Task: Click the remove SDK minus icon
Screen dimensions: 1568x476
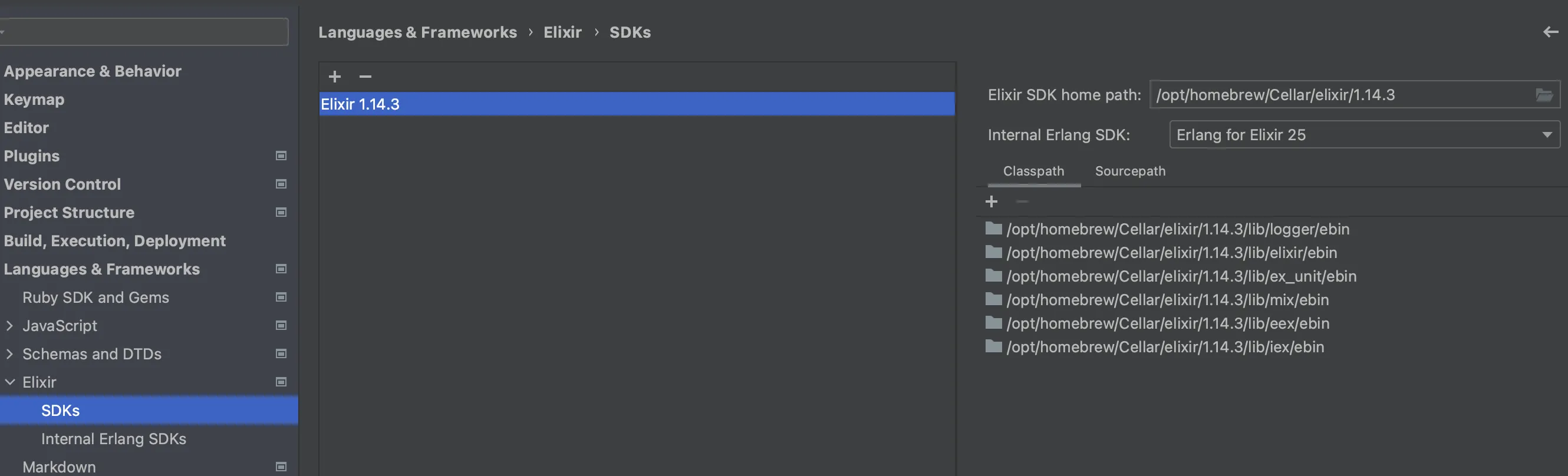Action: tap(365, 77)
